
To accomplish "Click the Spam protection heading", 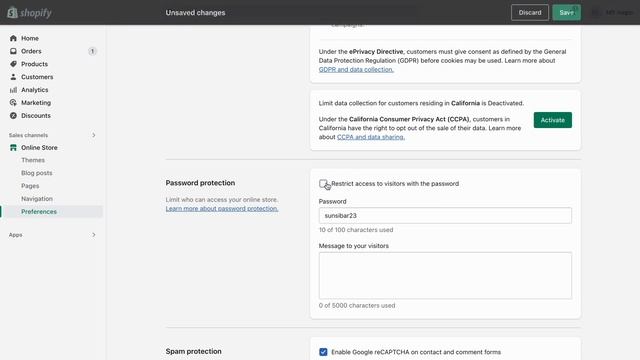I will tap(193, 351).
